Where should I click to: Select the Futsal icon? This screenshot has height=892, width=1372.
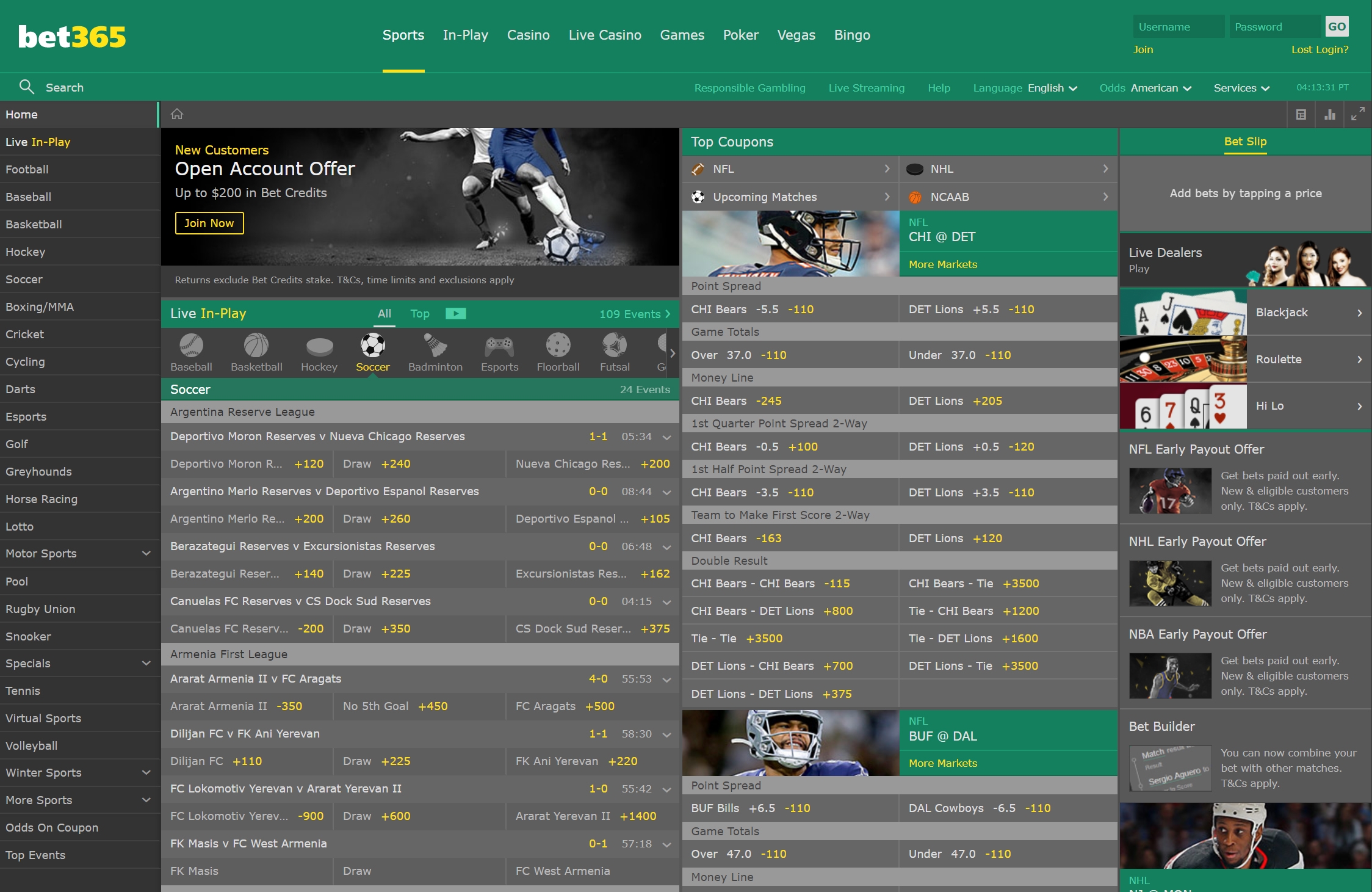point(615,346)
